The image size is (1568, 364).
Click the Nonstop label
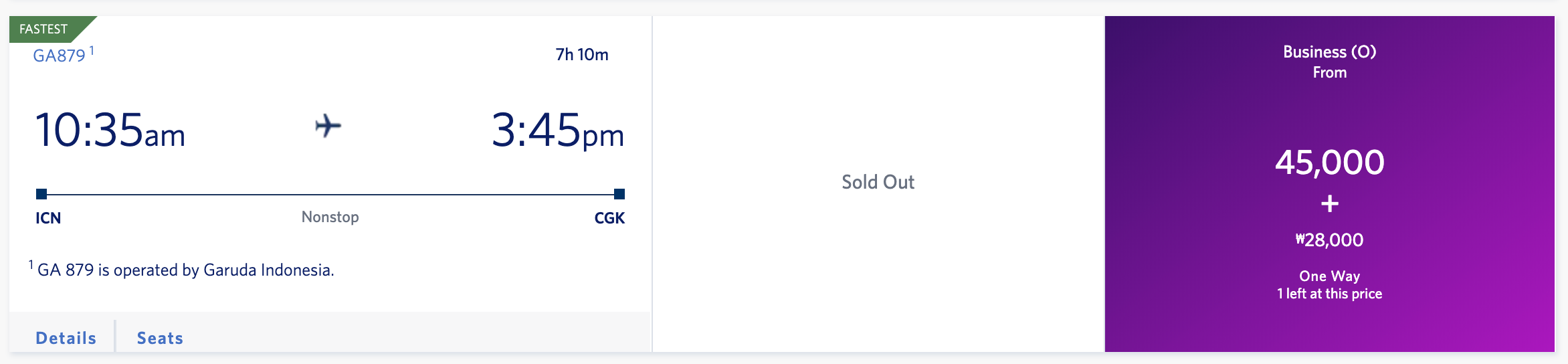pyautogui.click(x=330, y=217)
